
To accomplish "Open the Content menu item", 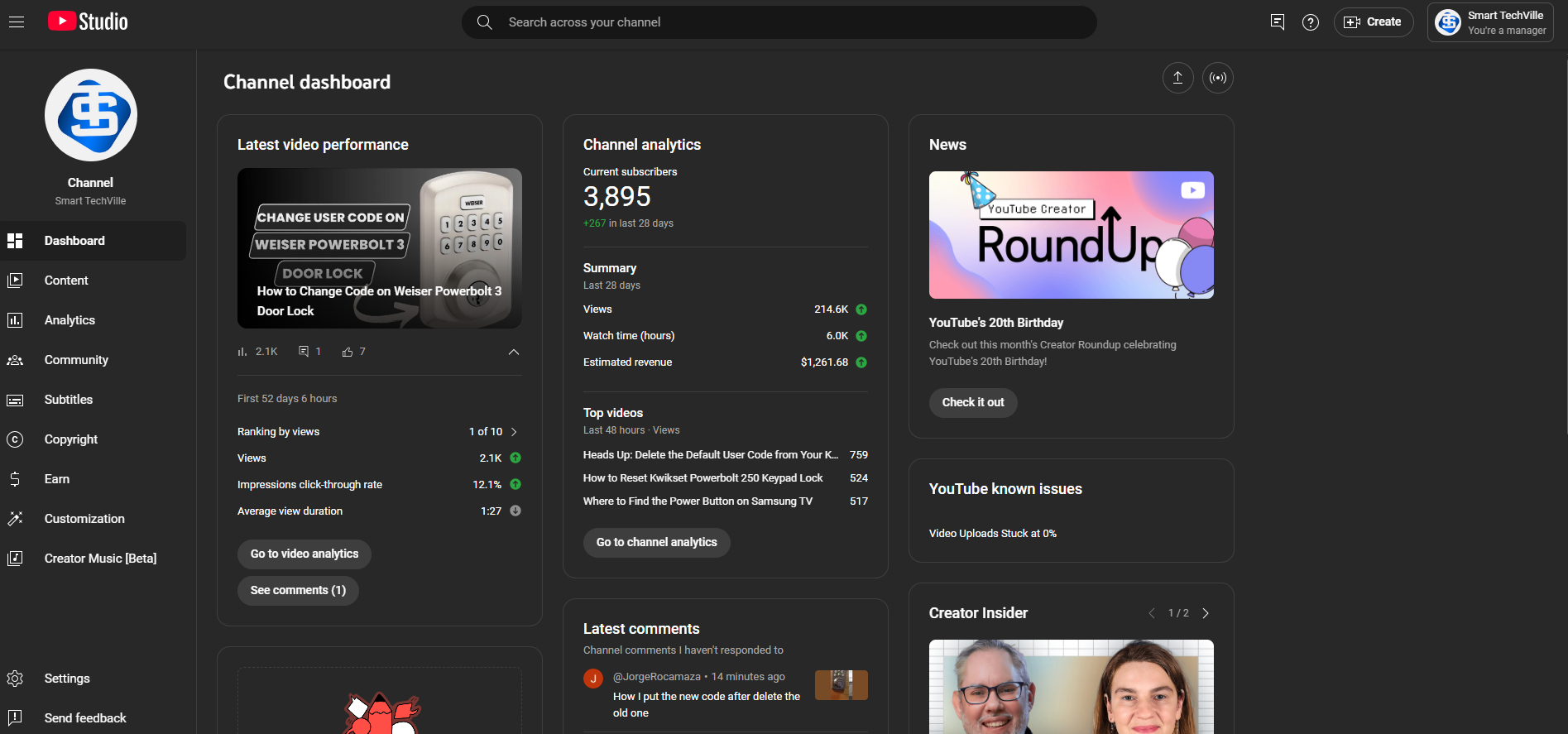I will point(93,281).
